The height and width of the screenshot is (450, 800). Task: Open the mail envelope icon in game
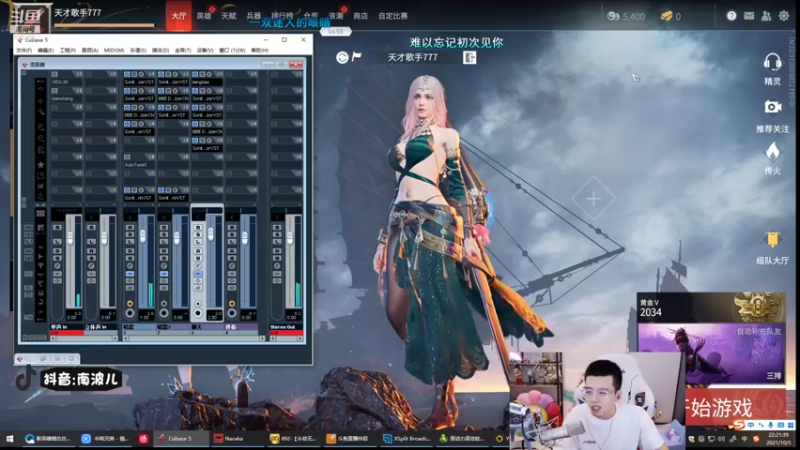tap(749, 16)
